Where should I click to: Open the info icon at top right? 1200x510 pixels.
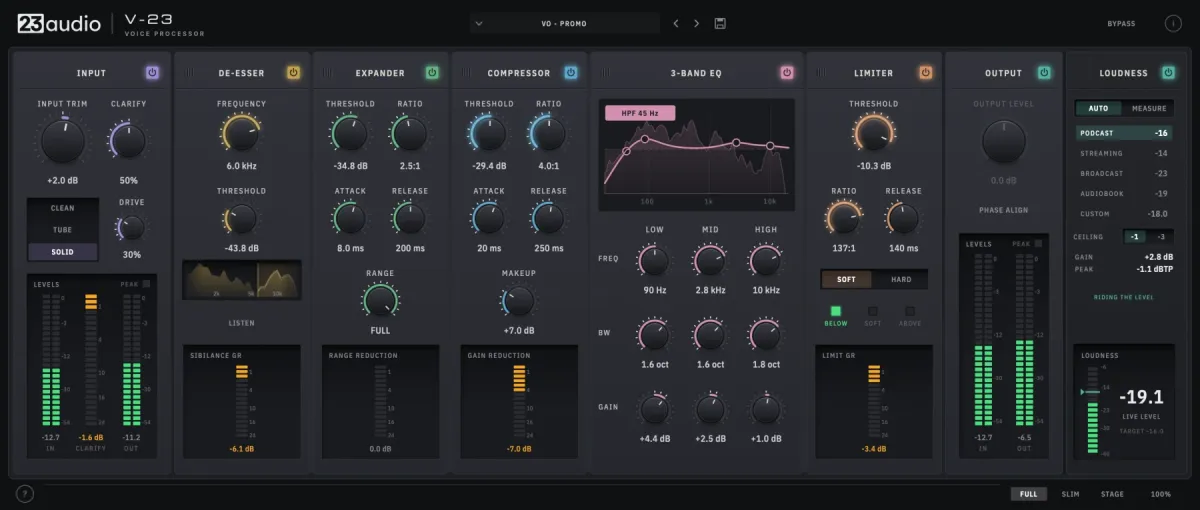coord(1173,23)
